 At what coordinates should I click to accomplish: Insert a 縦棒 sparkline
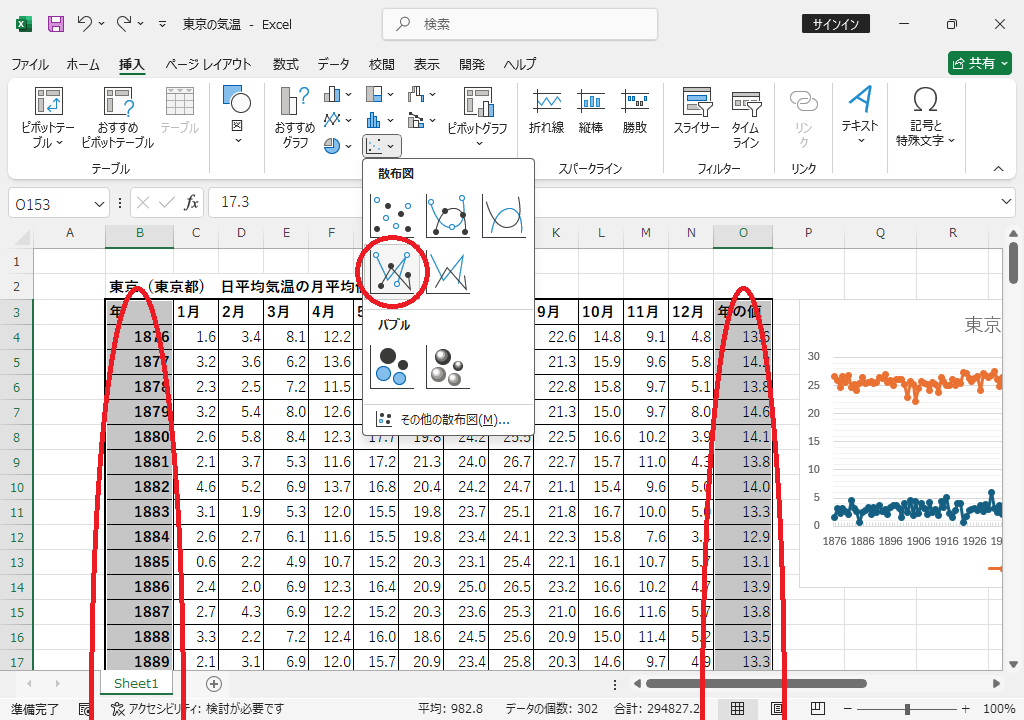[590, 112]
